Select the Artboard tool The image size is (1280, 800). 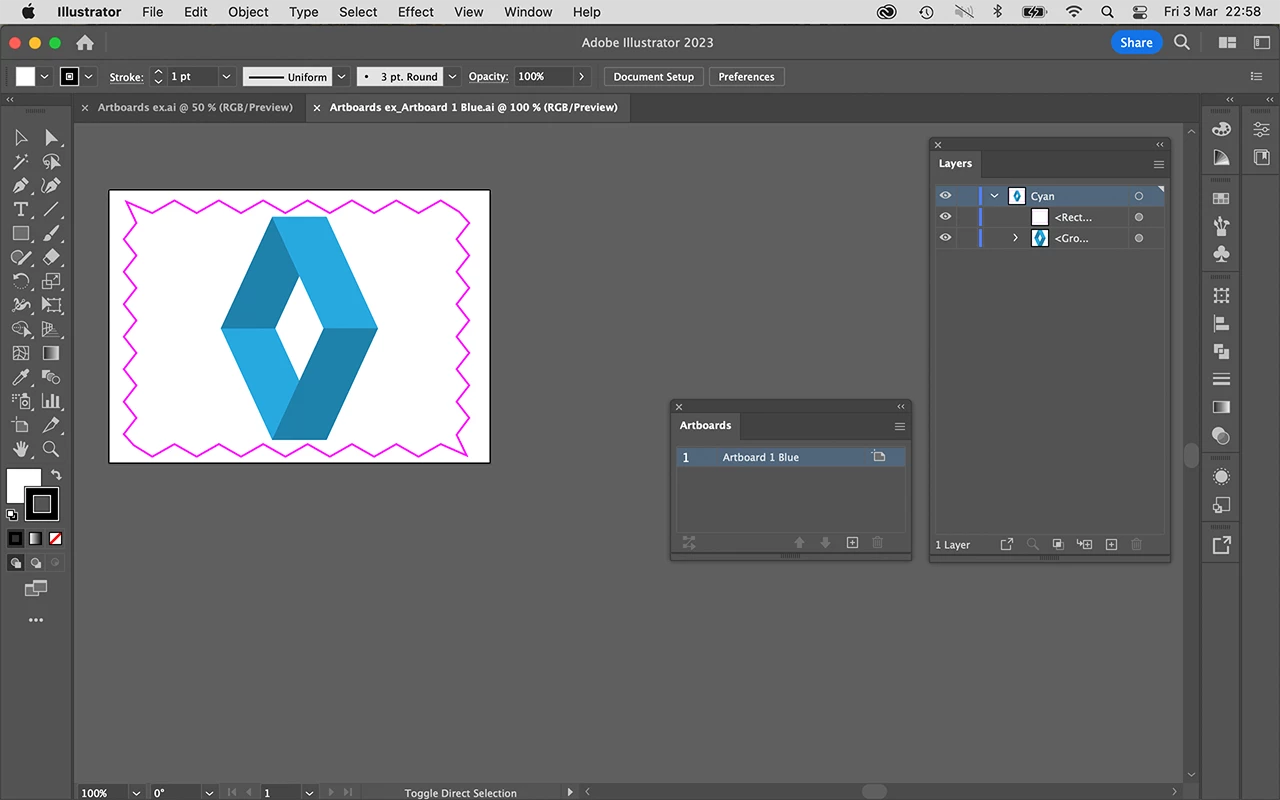click(20, 426)
